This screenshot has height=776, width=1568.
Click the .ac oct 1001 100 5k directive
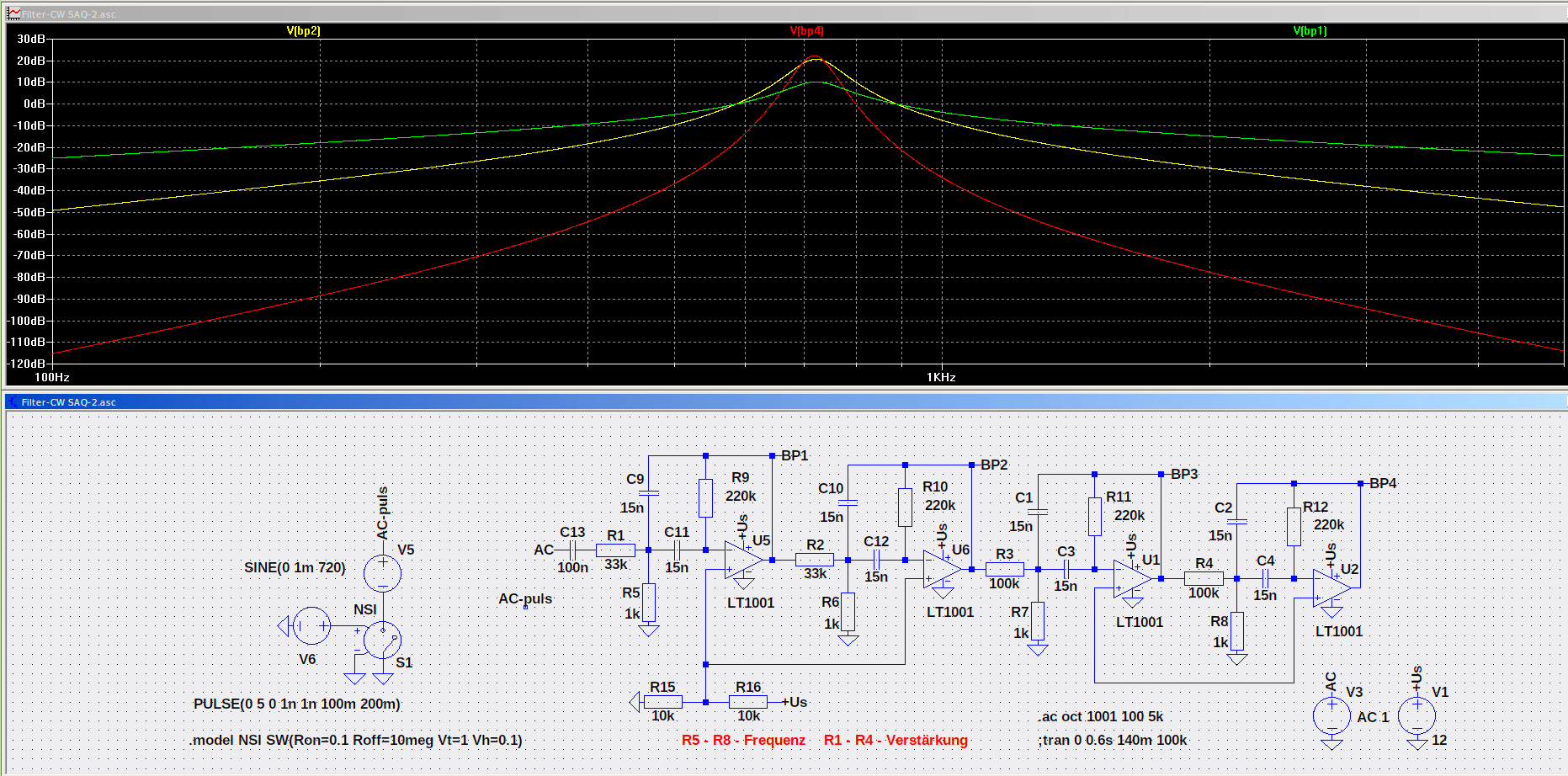click(x=1101, y=716)
